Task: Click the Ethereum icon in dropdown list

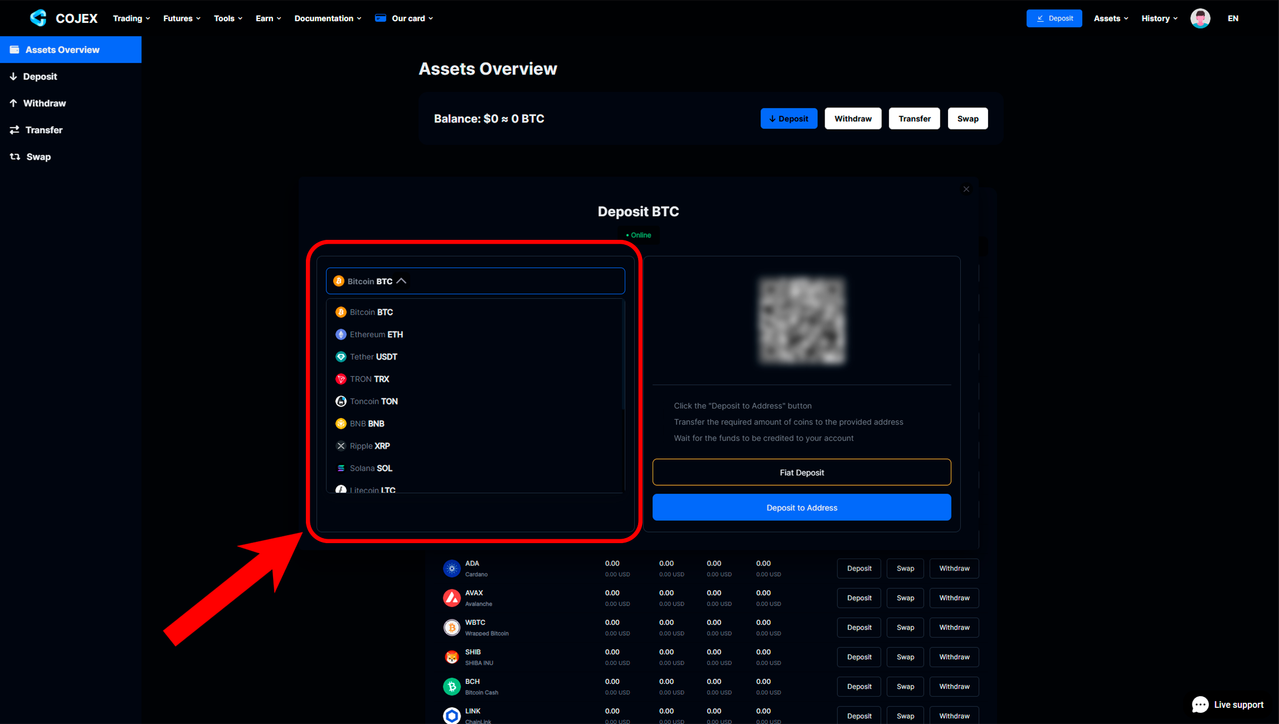Action: coord(341,334)
